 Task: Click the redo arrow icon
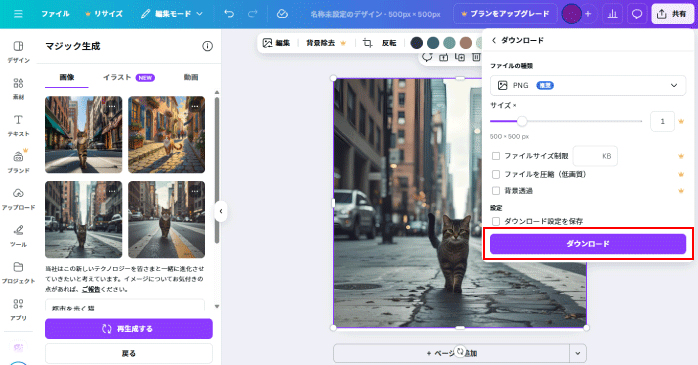tap(252, 14)
